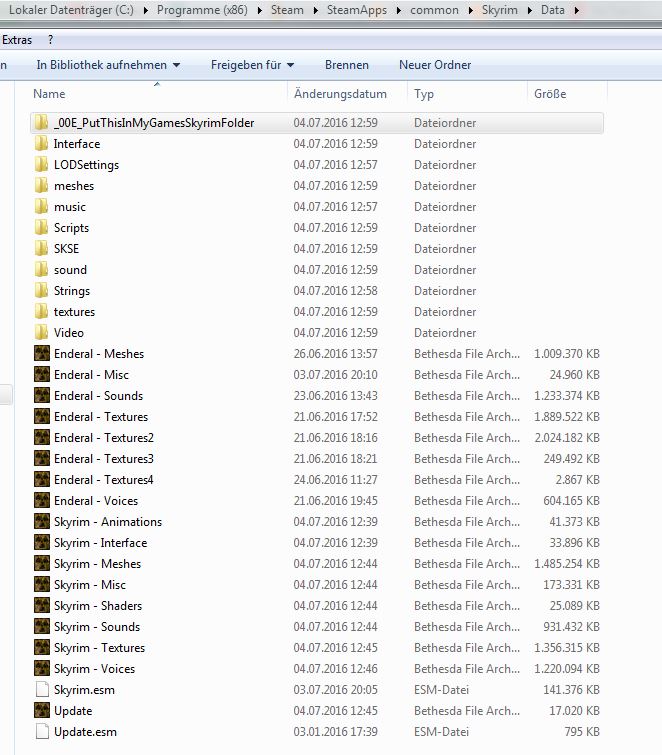Click the Update archive icon
Screen dimensions: 662x755
[x=42, y=711]
